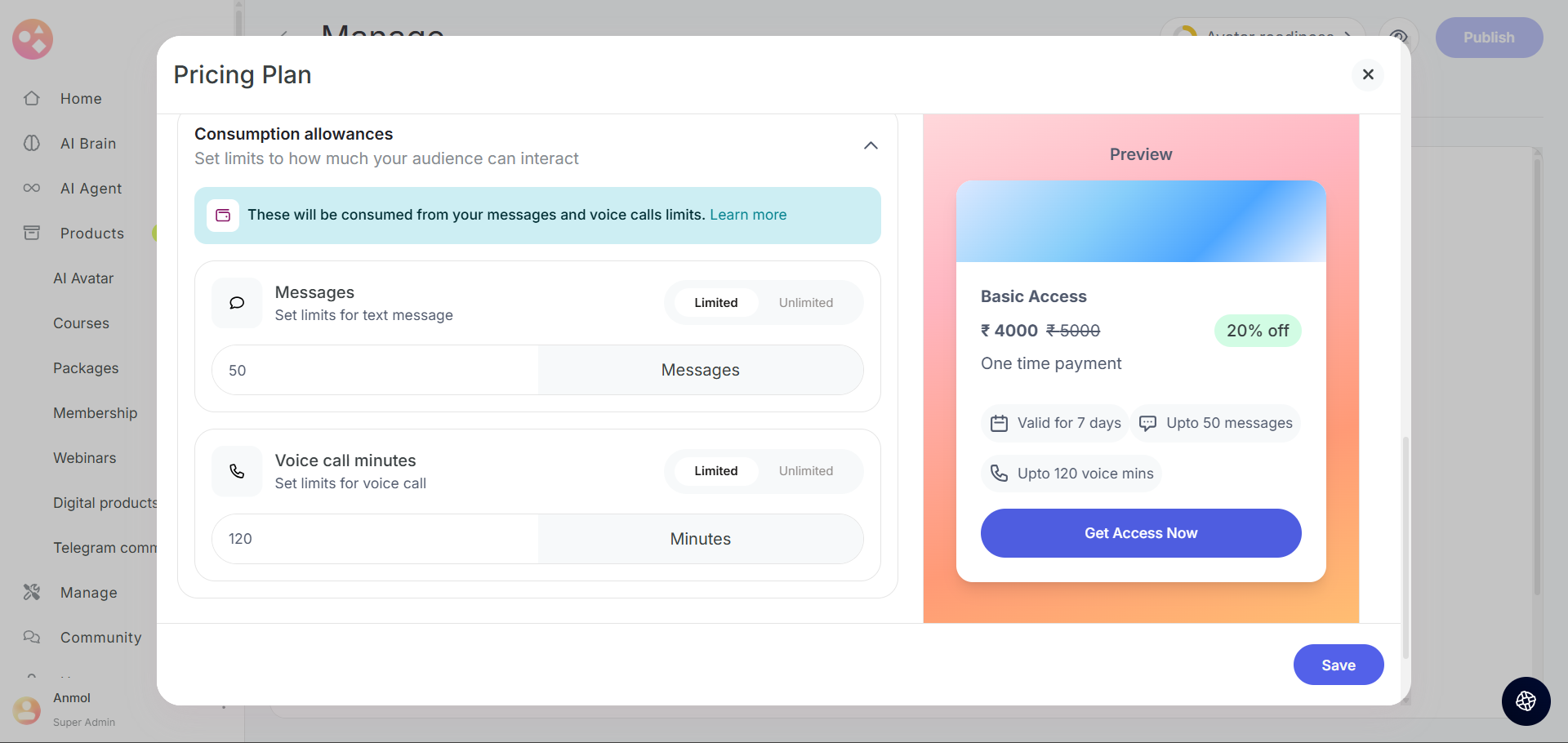Click the preview card banner image

[1141, 221]
